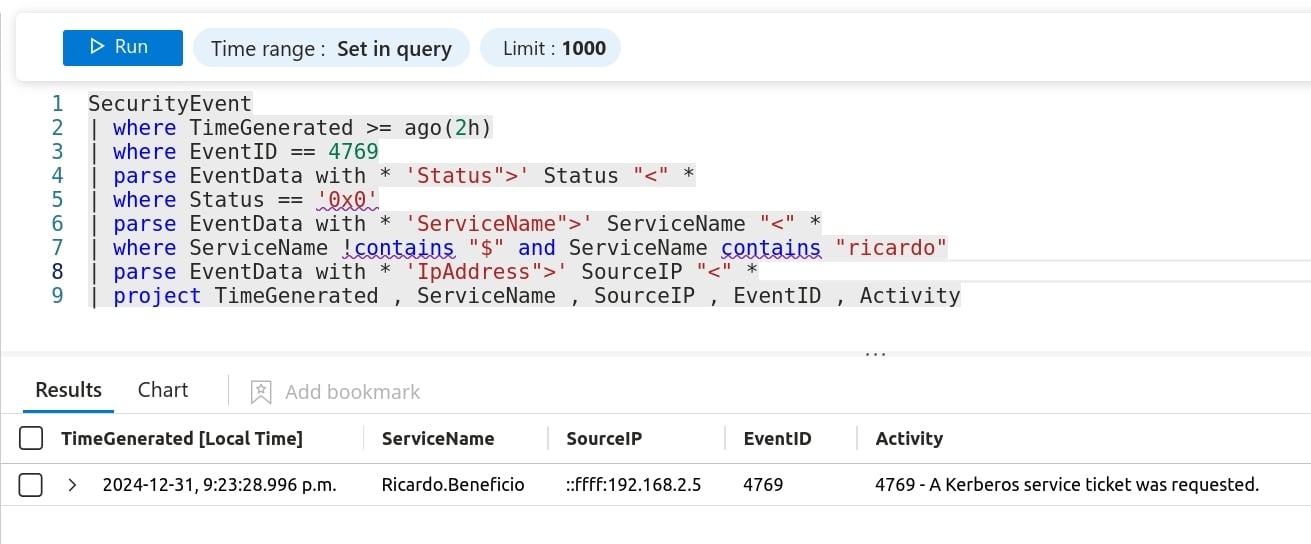Click the underlined '0x0' value in query
Viewport: 1311px width, 544px height.
coord(347,199)
